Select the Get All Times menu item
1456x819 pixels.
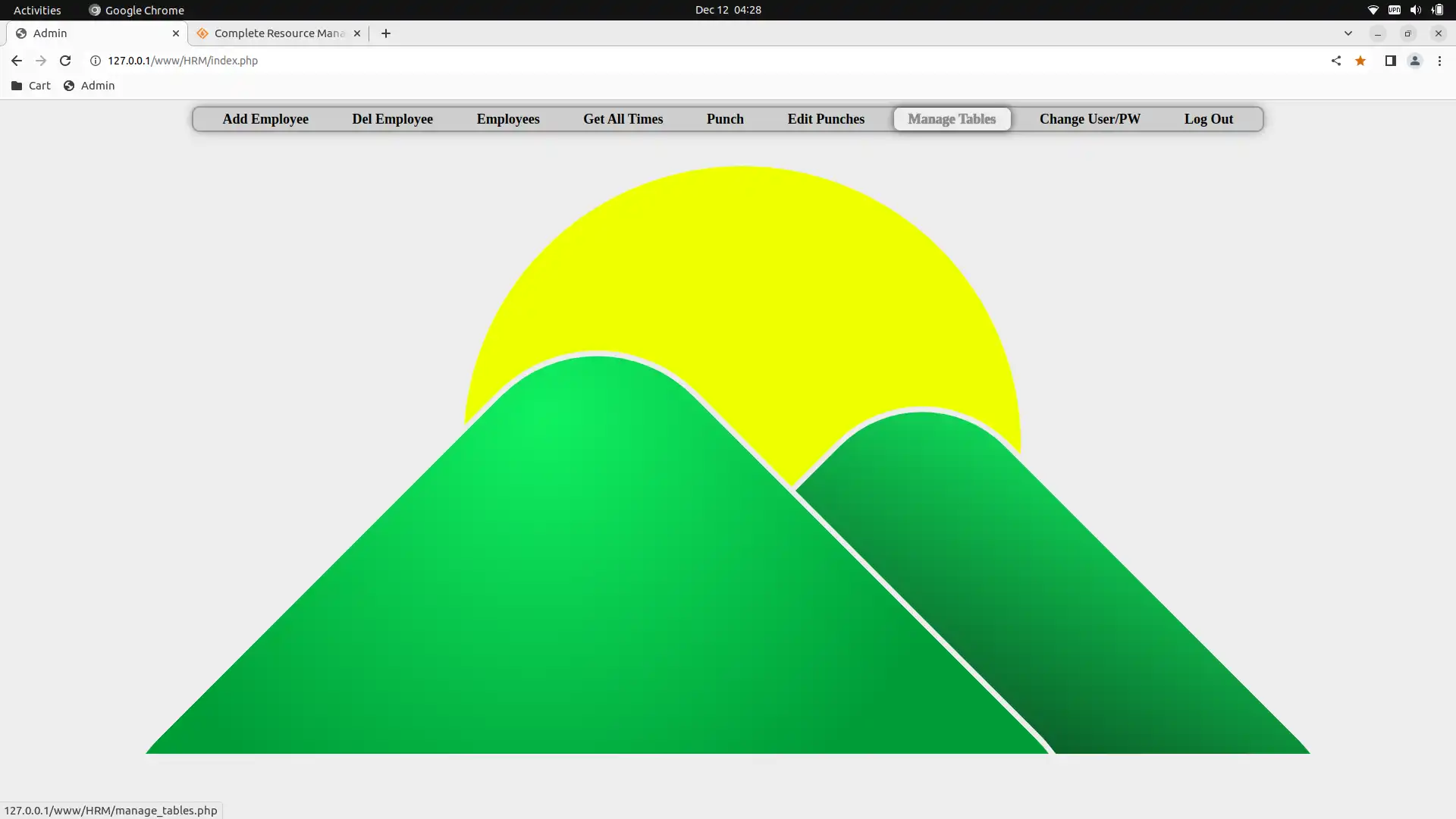point(623,119)
